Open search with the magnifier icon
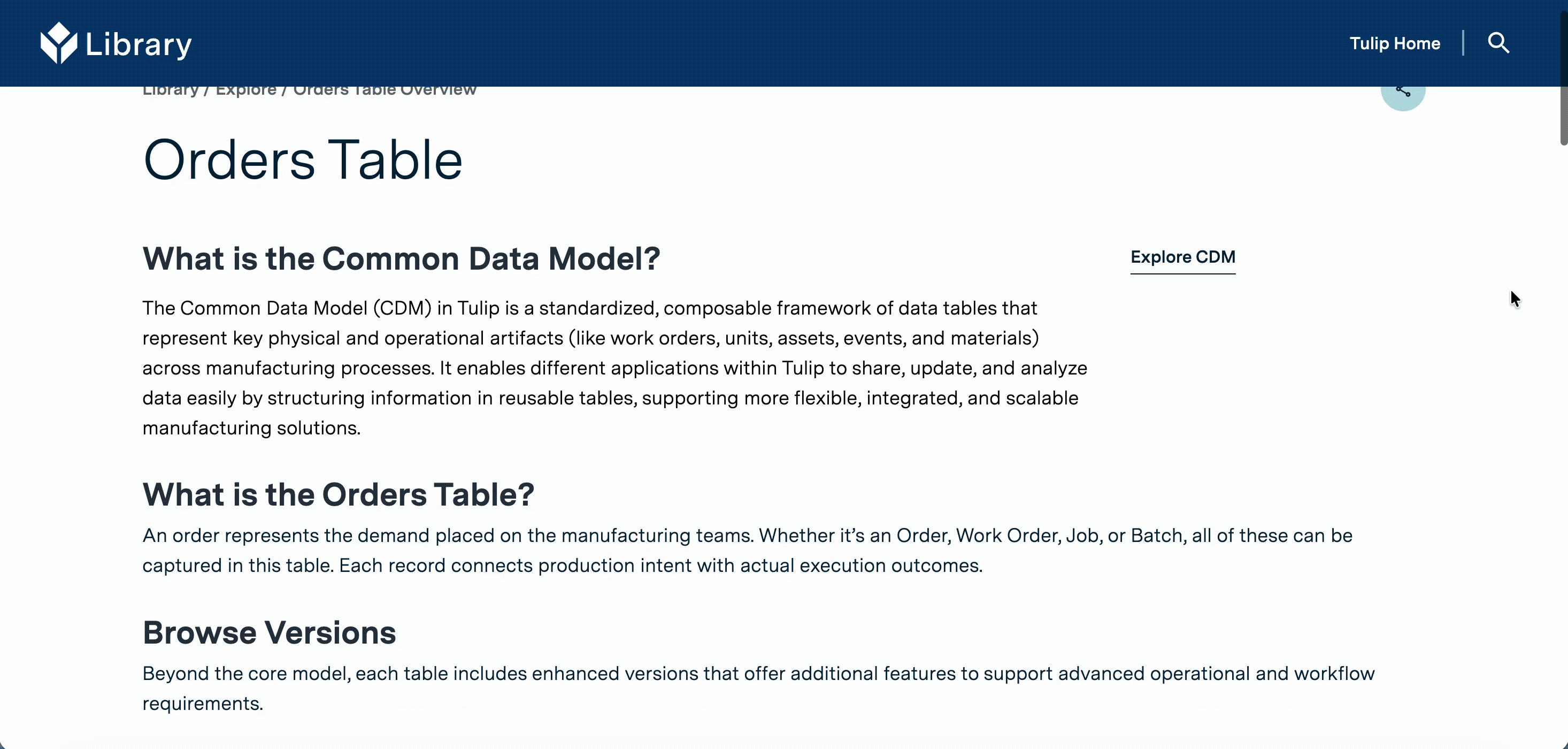 coord(1498,43)
